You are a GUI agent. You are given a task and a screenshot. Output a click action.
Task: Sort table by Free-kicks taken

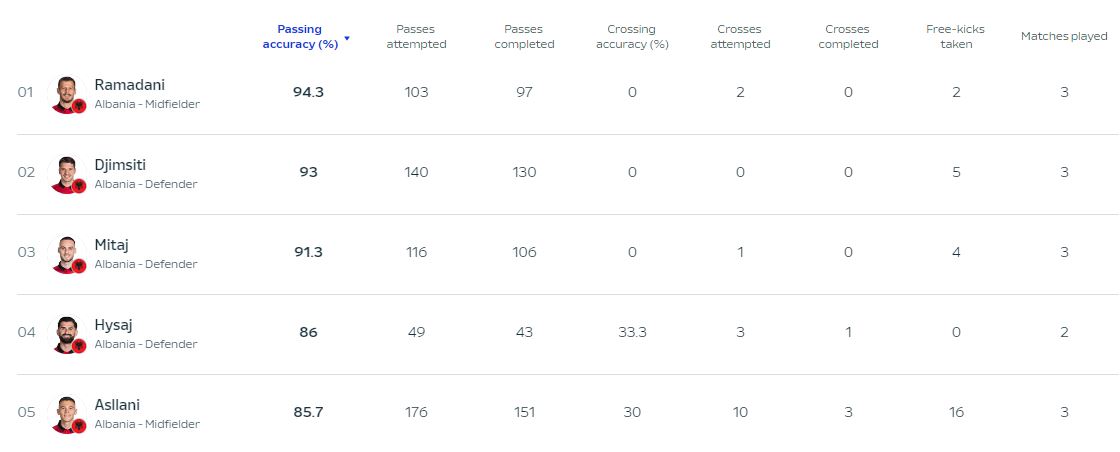956,36
